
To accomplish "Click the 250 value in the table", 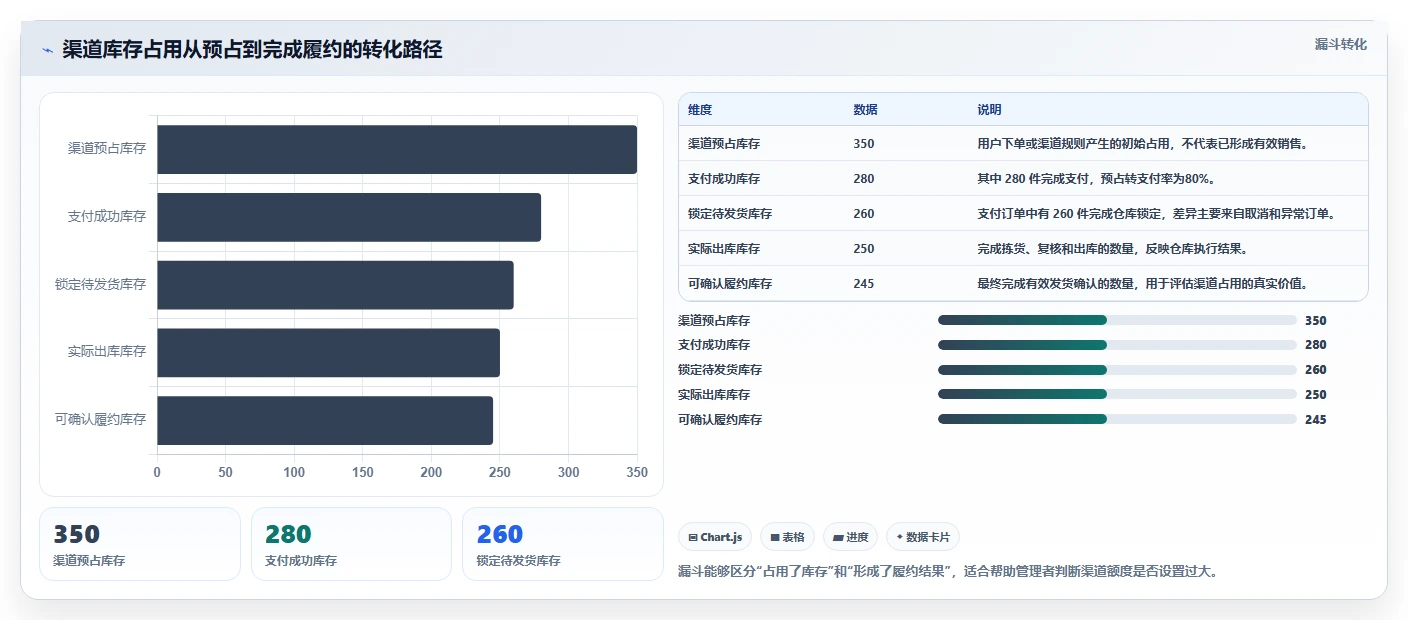I will (x=864, y=249).
